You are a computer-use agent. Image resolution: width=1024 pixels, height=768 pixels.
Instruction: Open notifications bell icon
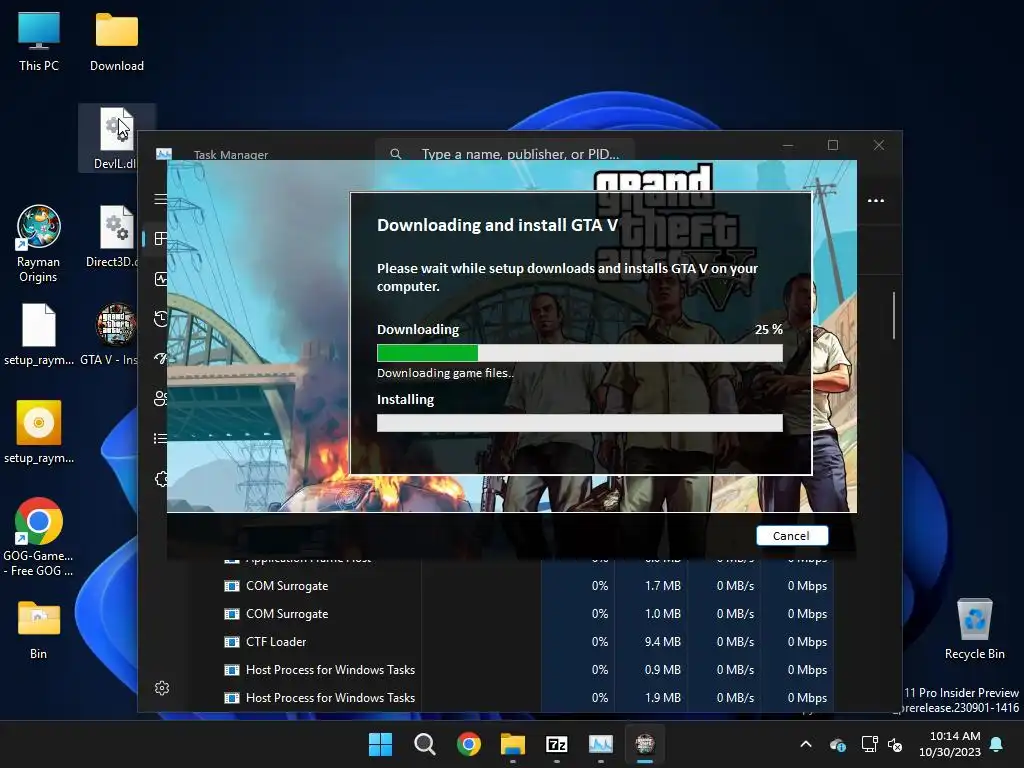coord(997,744)
